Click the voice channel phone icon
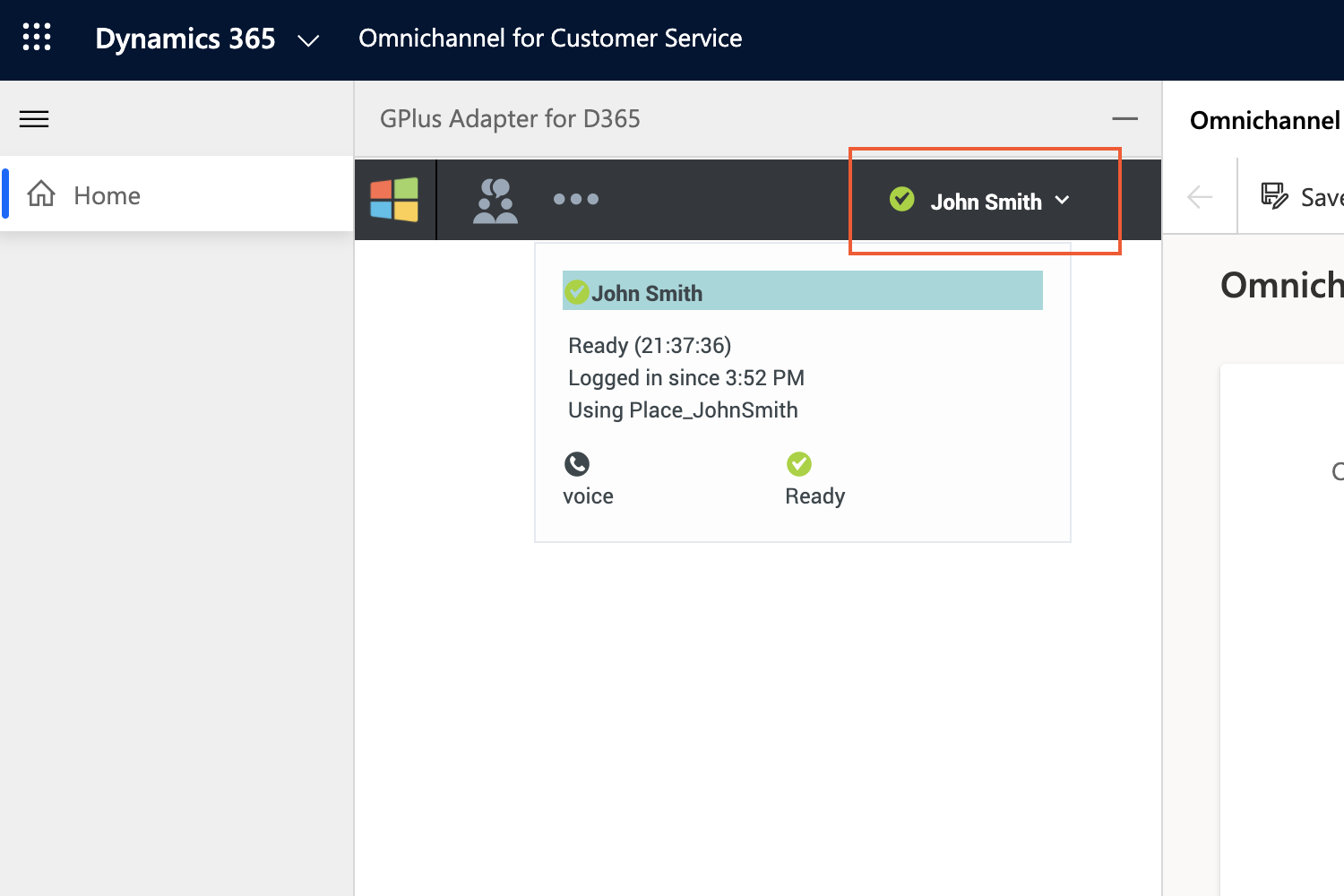This screenshot has width=1344, height=896. click(577, 464)
